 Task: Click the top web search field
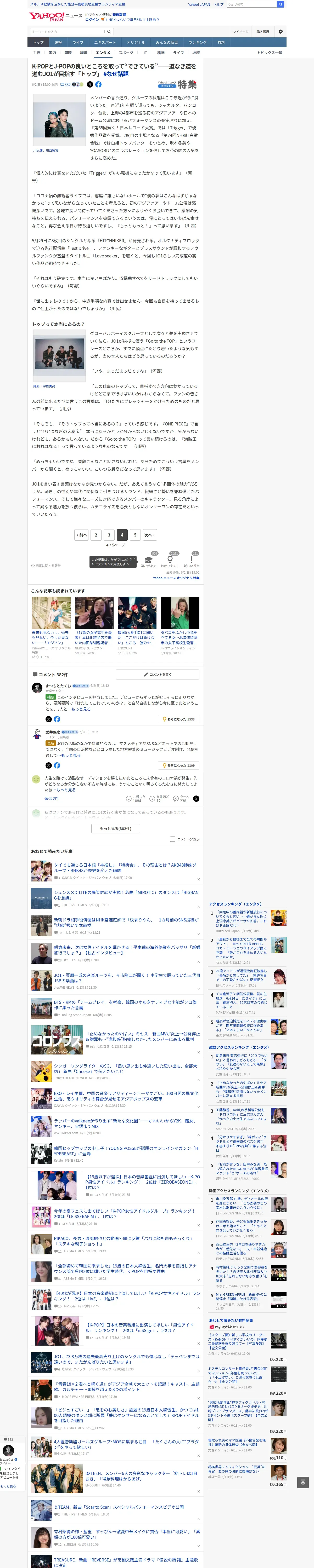[251, 4]
